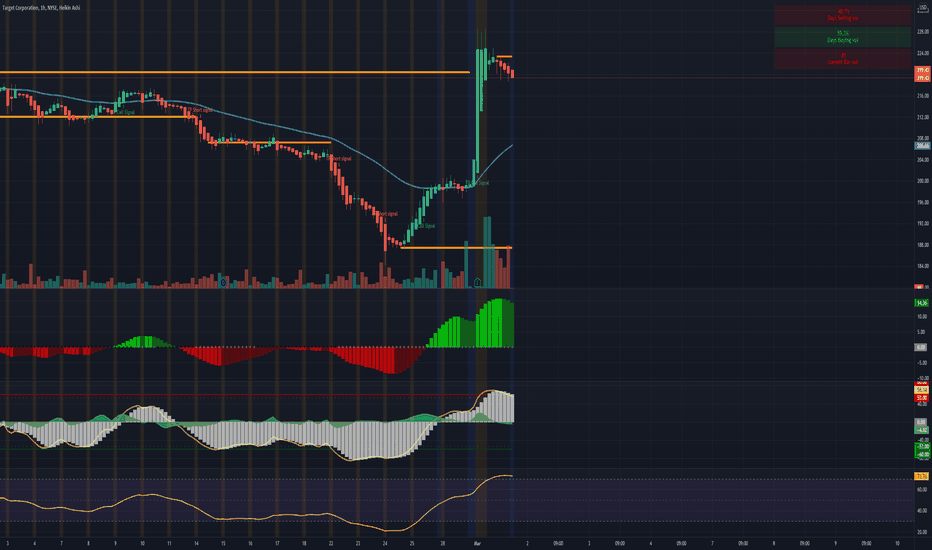Click the green momentum histogram peak
Image resolution: width=932 pixels, height=550 pixels.
(x=498, y=323)
